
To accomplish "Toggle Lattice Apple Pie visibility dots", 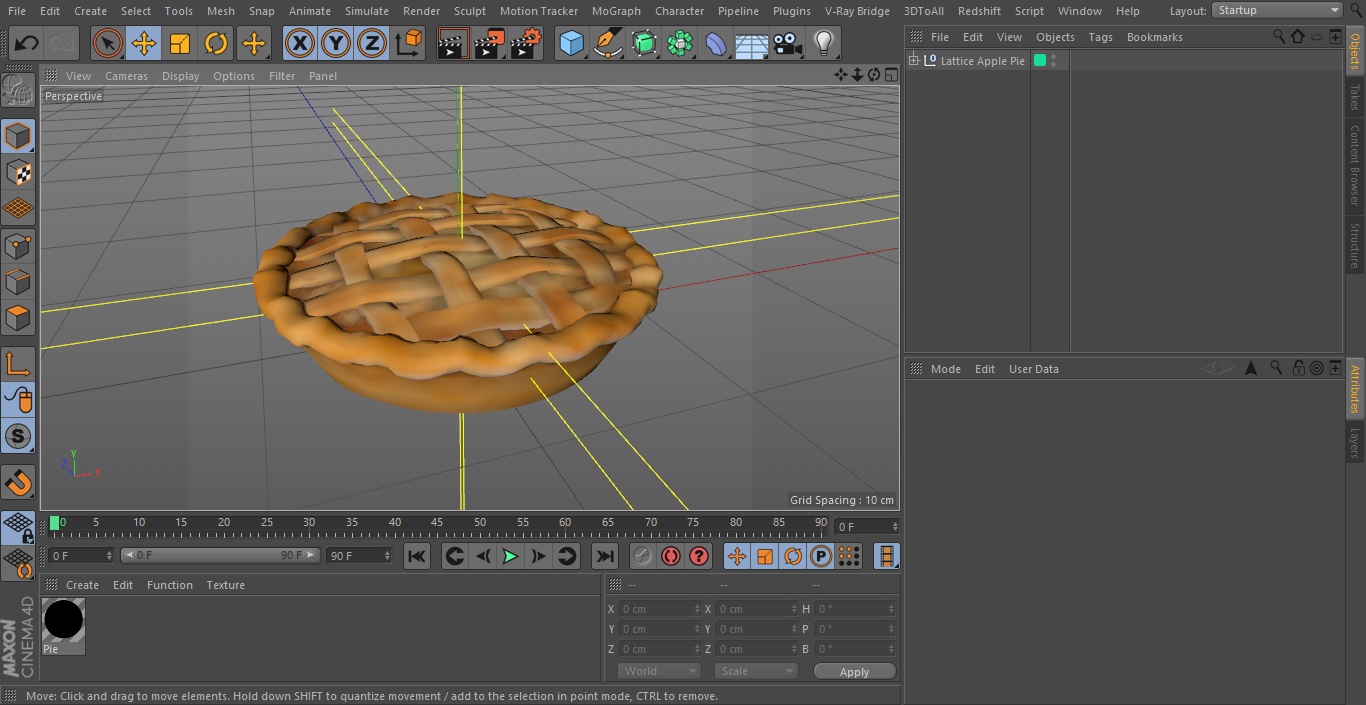I will click(x=1053, y=61).
